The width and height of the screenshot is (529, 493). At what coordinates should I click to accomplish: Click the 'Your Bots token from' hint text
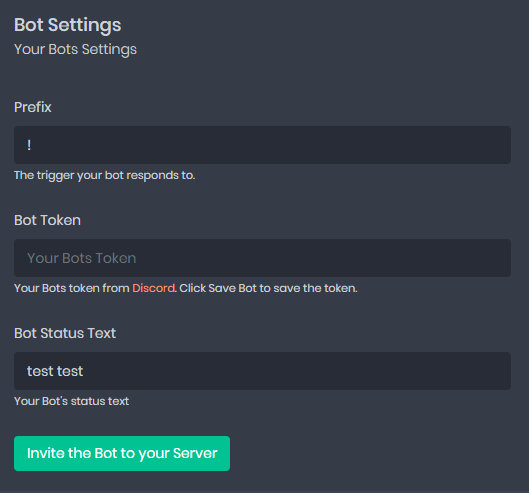(72, 288)
